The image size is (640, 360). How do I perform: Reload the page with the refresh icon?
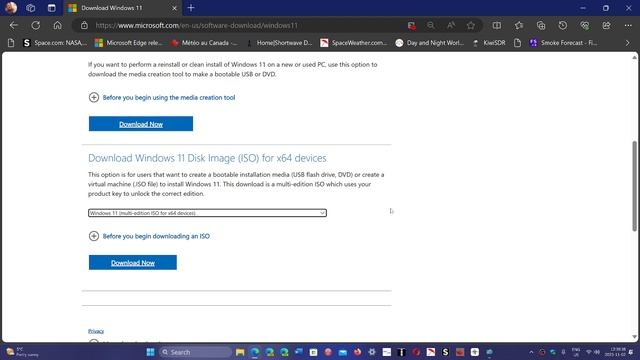coord(36,25)
